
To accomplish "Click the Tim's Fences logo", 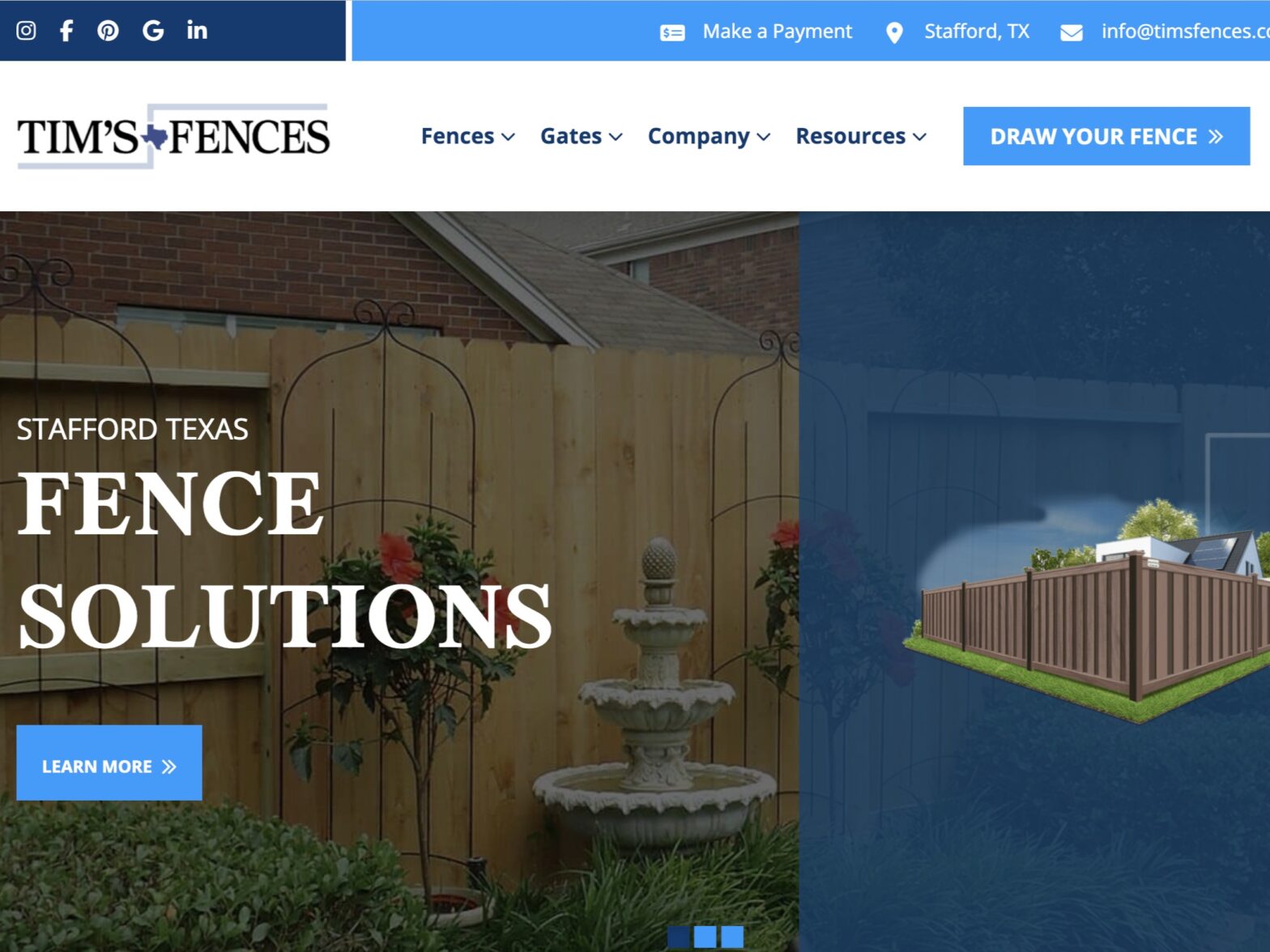I will (x=173, y=136).
